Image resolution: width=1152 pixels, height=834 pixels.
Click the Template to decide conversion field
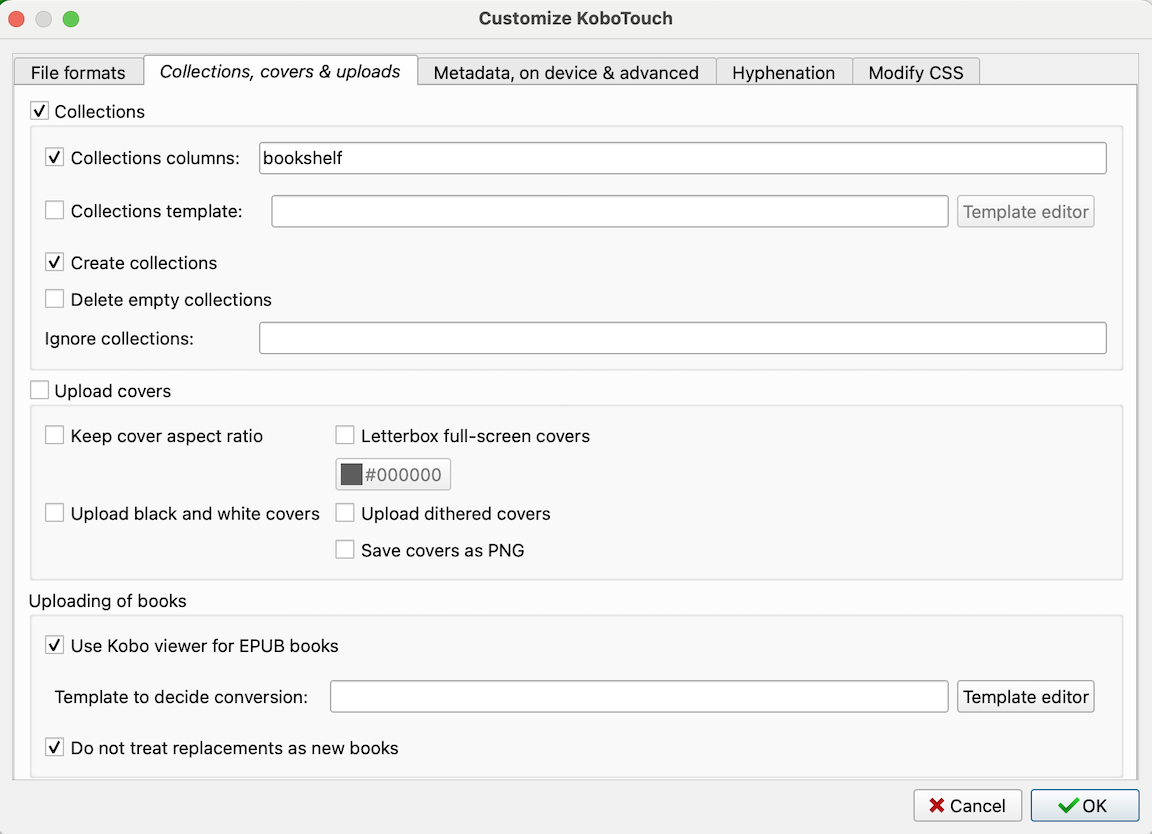pos(638,697)
